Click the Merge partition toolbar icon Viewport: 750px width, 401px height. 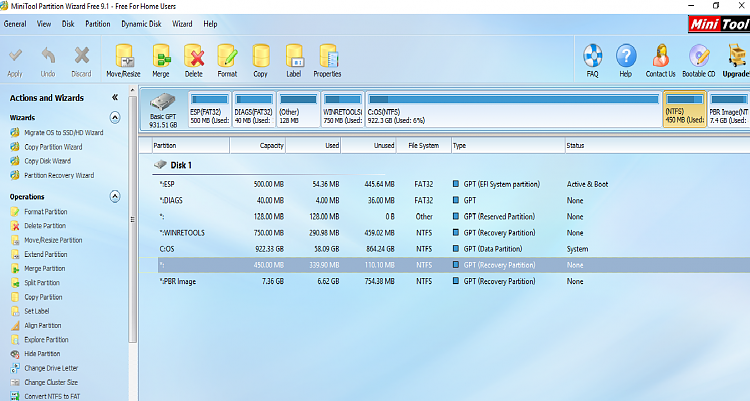pyautogui.click(x=161, y=56)
